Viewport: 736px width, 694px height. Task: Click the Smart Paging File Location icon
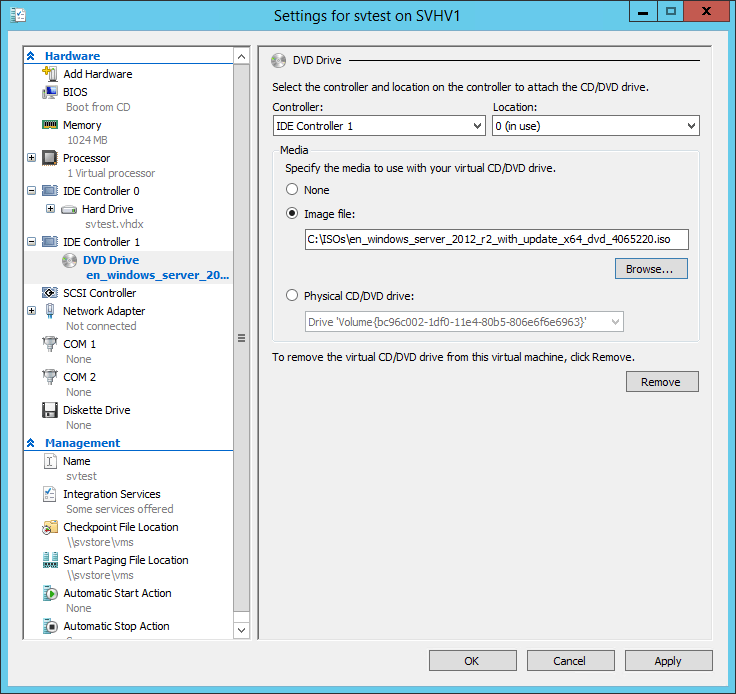(x=50, y=560)
